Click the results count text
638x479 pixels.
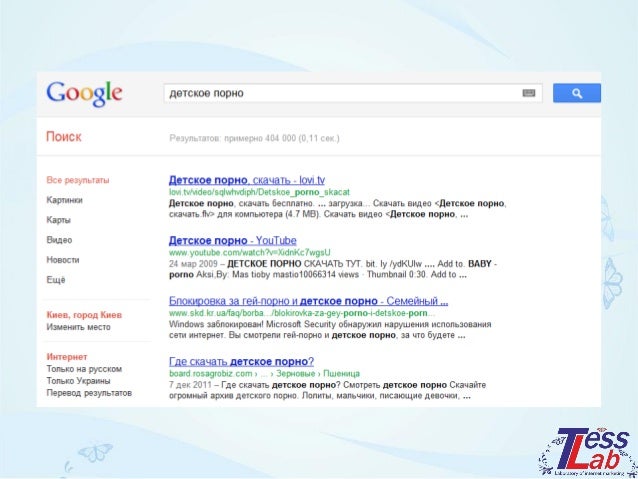point(254,138)
